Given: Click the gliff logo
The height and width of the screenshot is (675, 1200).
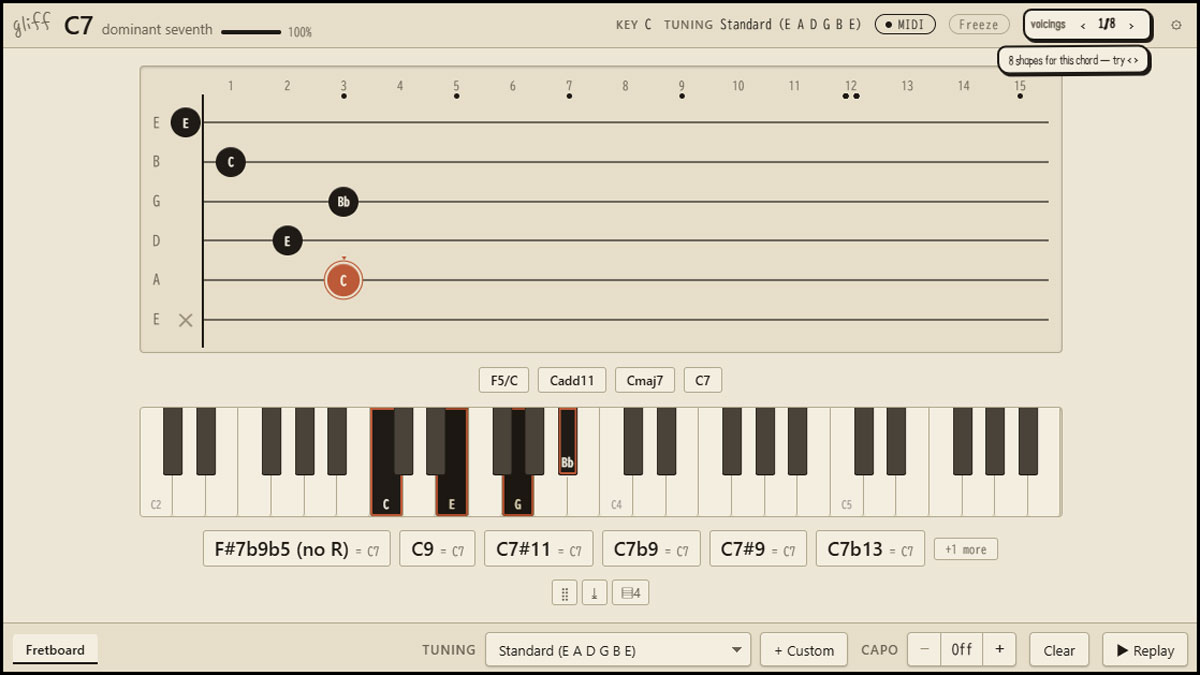Looking at the screenshot, I should 32,25.
